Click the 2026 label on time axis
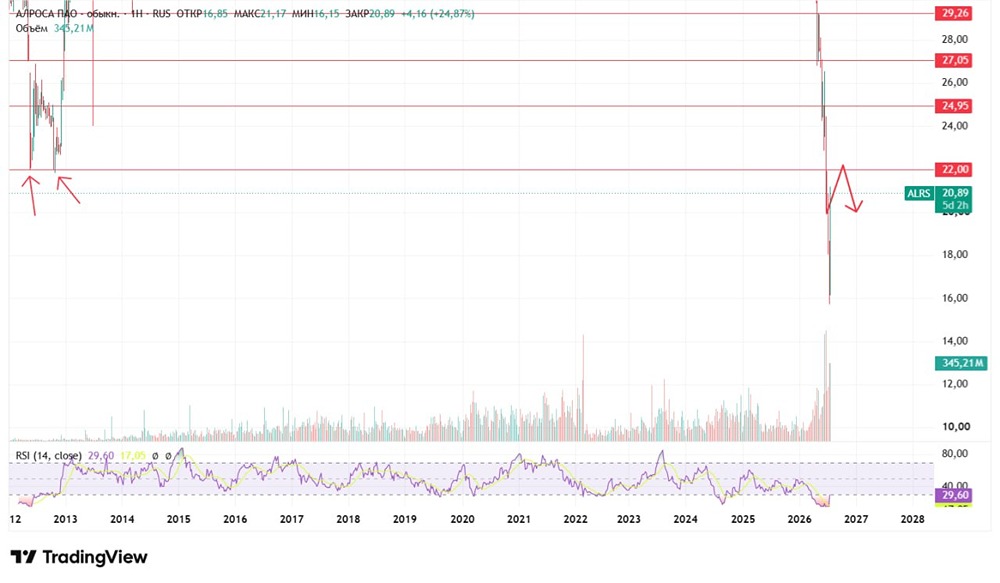 (799, 519)
